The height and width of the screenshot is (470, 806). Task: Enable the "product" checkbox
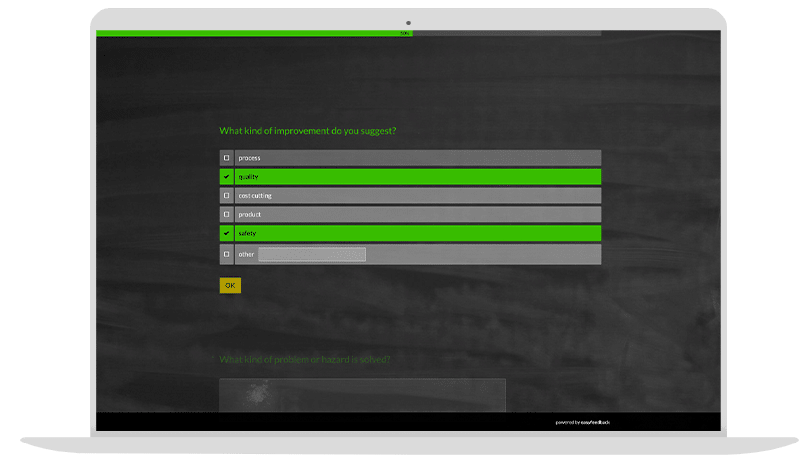(226, 215)
